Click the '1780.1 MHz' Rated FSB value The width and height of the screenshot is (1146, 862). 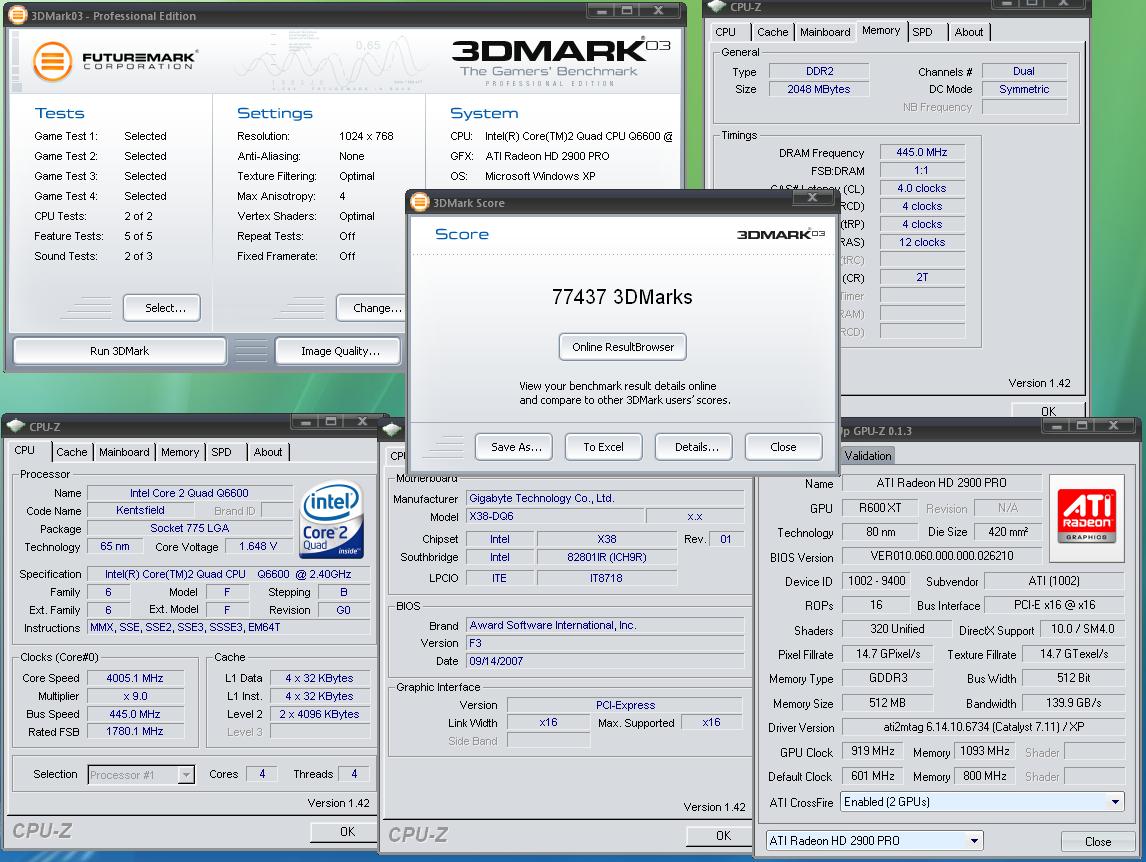click(x=135, y=731)
